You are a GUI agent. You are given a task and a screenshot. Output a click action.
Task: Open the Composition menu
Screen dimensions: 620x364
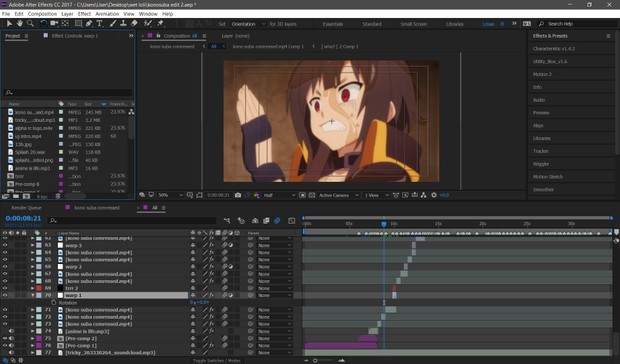click(42, 14)
